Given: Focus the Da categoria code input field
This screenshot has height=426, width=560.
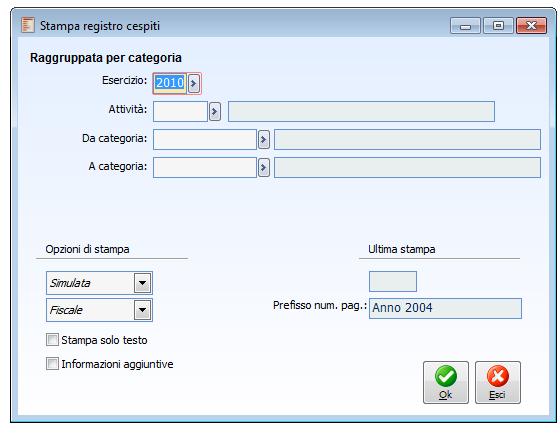Looking at the screenshot, I should click(x=205, y=140).
